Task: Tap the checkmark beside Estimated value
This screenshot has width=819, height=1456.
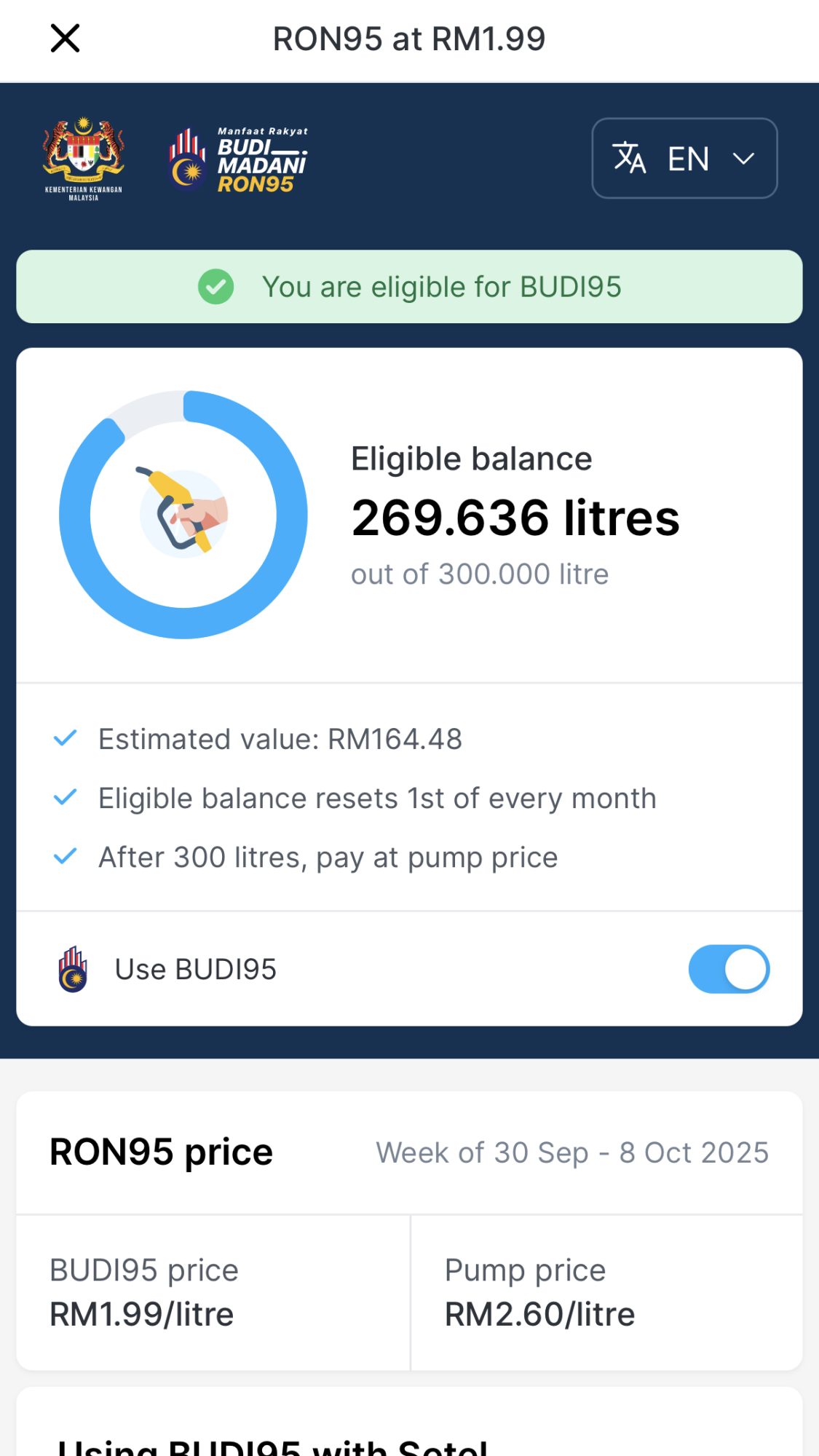Action: 66,739
